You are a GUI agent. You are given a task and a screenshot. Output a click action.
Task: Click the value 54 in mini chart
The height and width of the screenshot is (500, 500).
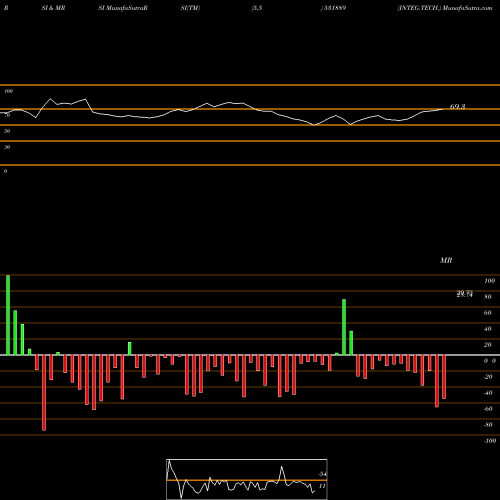[x=322, y=474]
